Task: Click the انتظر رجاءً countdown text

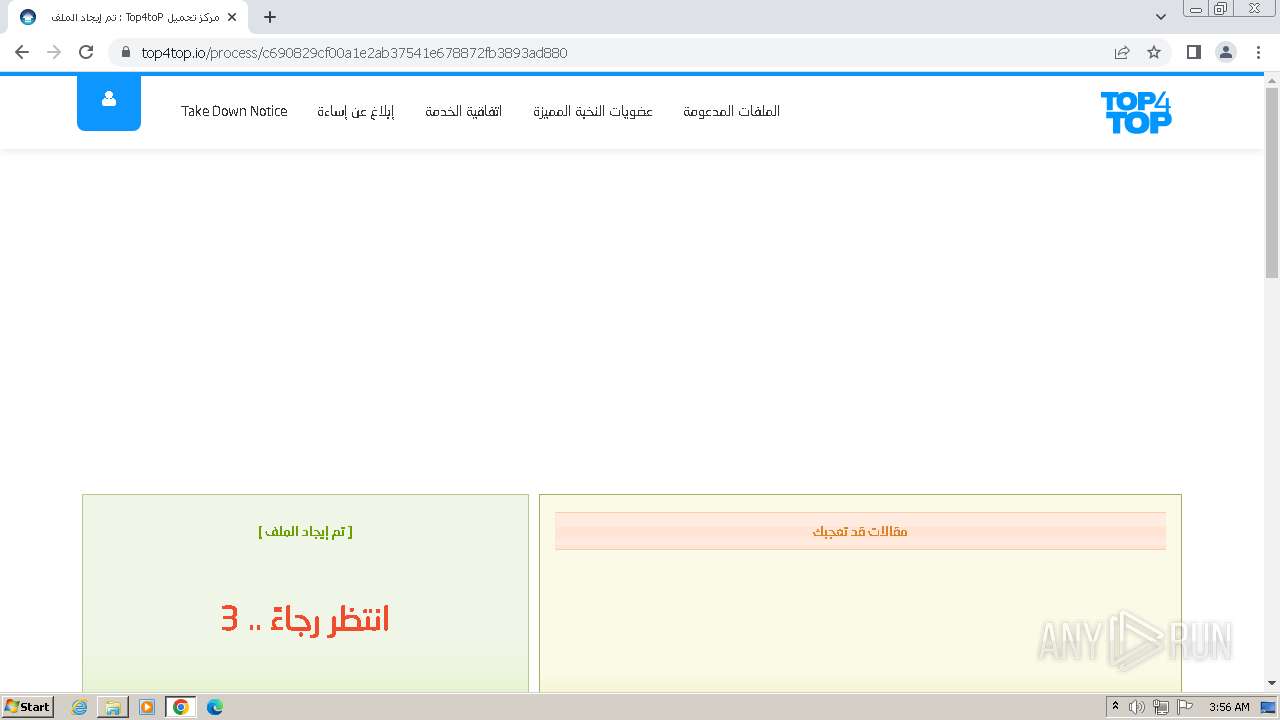Action: (x=305, y=619)
